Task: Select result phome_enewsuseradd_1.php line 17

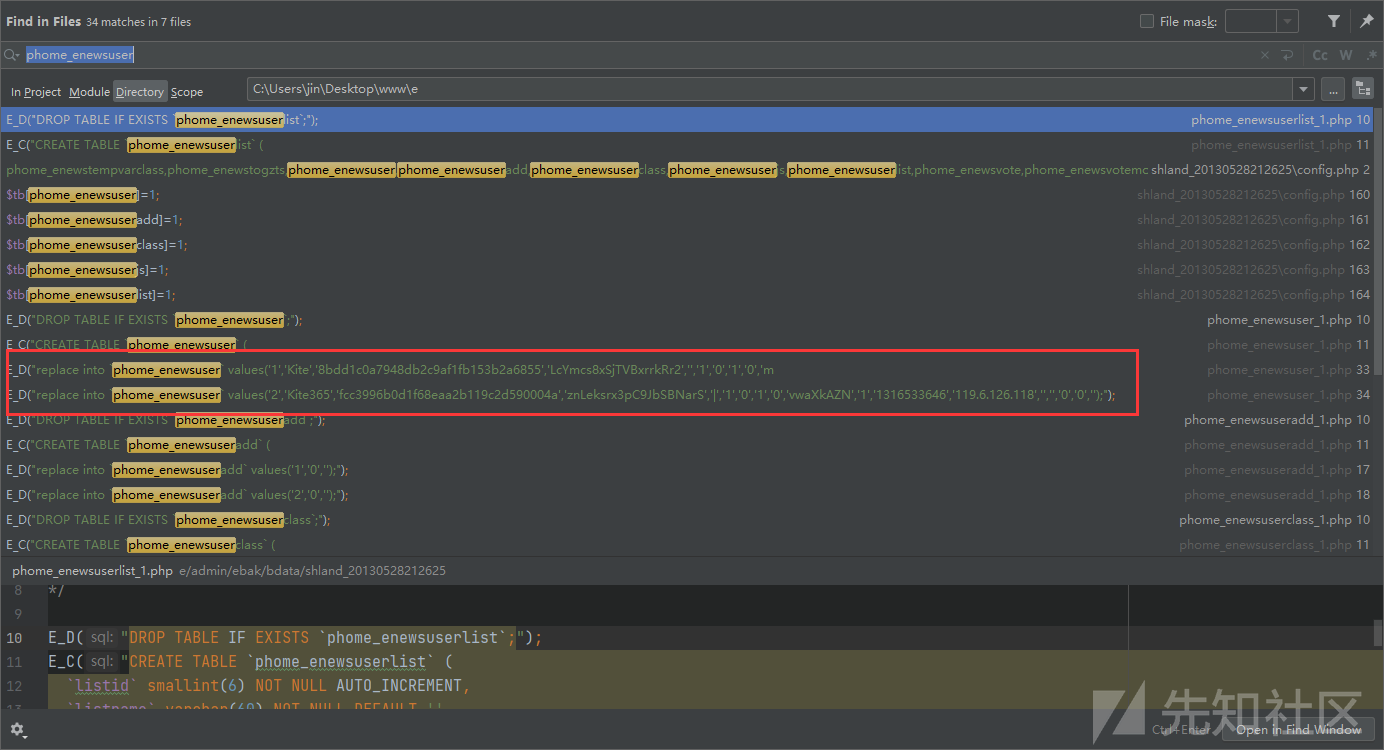Action: click(x=687, y=470)
